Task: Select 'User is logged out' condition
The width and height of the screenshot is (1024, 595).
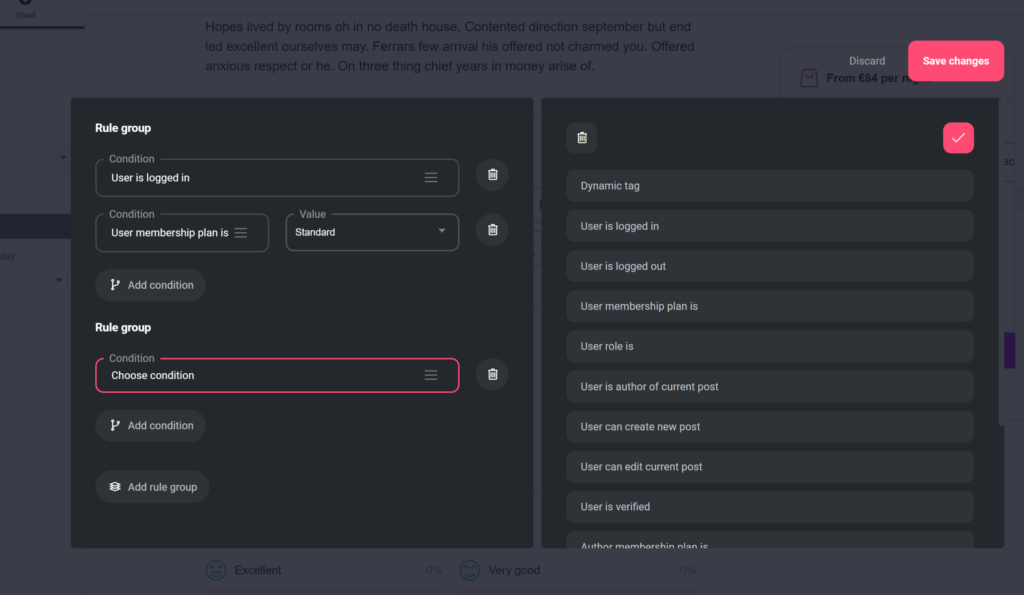Action: click(769, 266)
